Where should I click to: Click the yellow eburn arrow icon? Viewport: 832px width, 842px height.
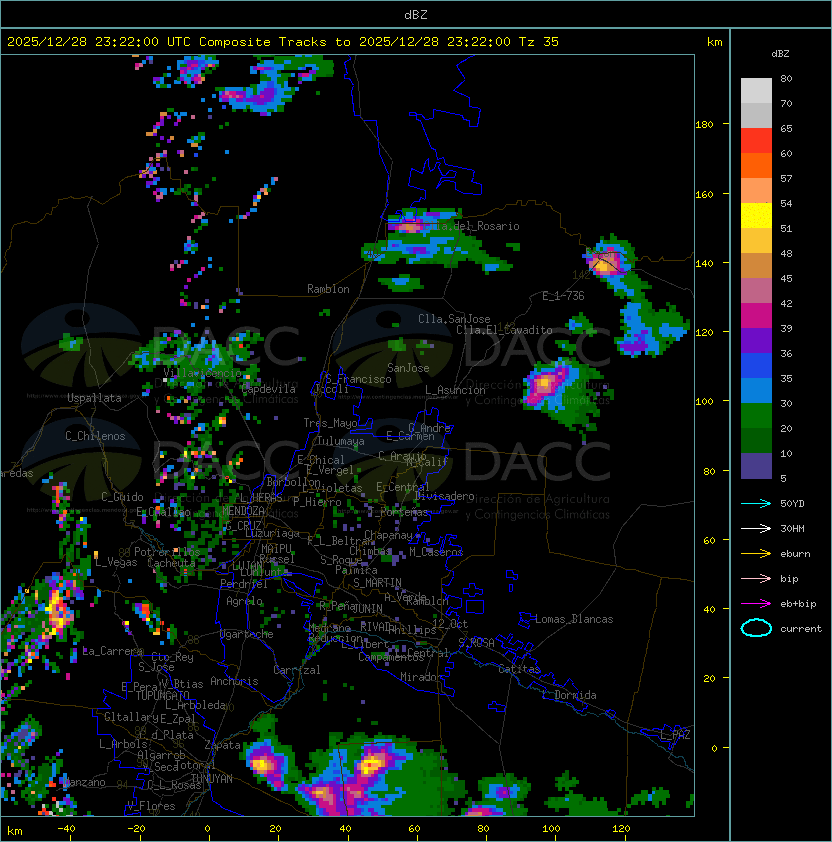click(x=756, y=554)
